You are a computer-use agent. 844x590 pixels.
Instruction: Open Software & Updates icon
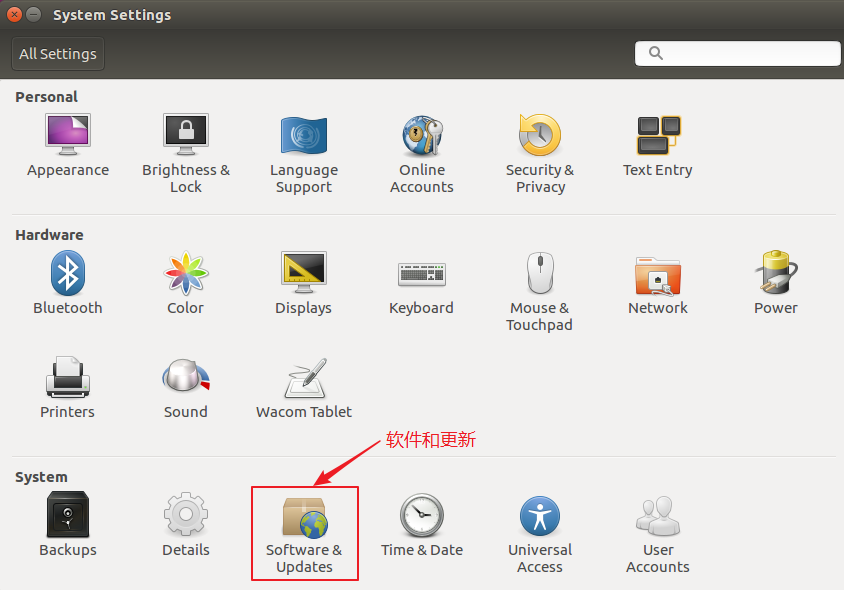[305, 517]
